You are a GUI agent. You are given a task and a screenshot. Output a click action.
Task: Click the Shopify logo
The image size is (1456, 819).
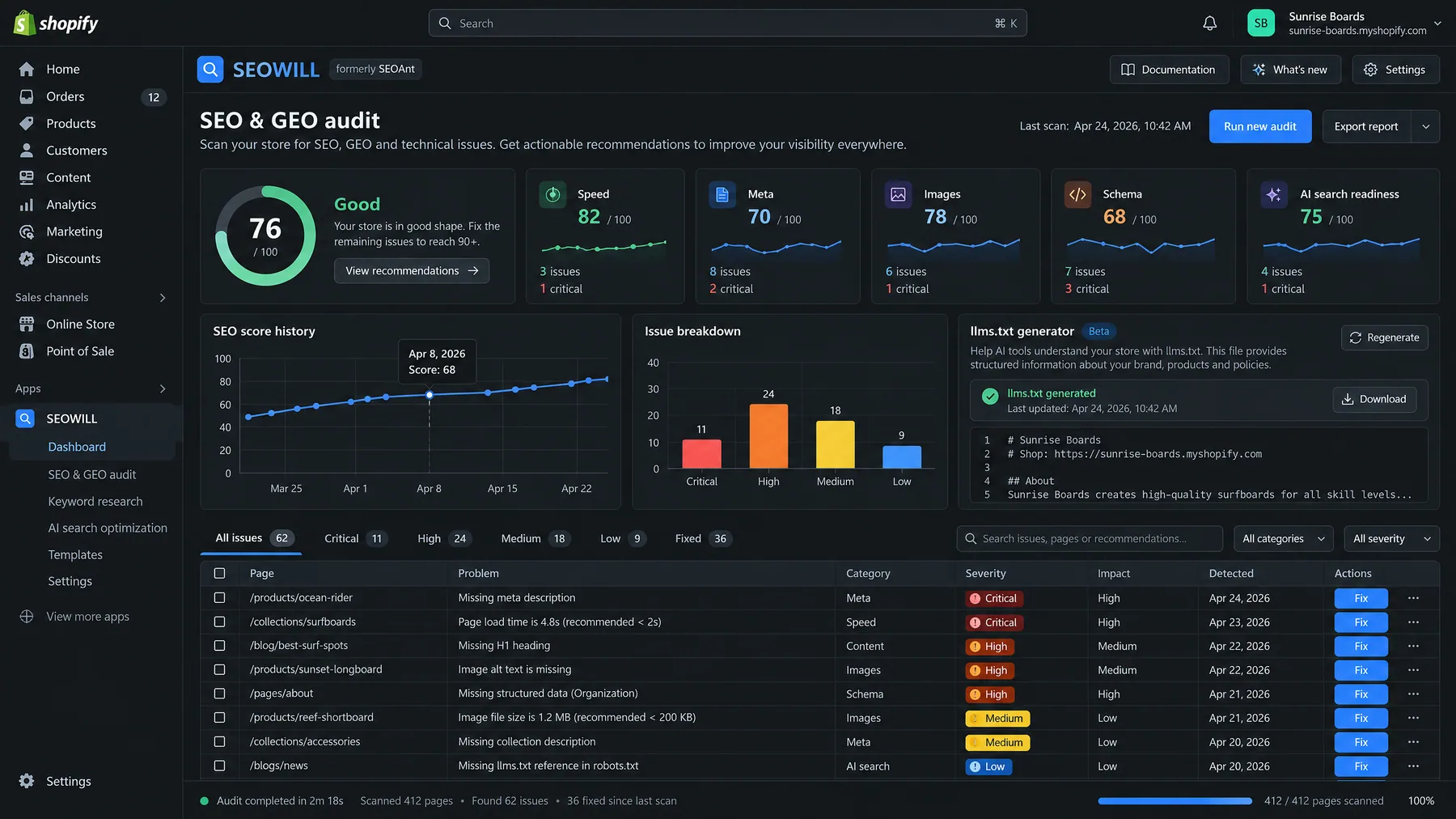(x=56, y=23)
